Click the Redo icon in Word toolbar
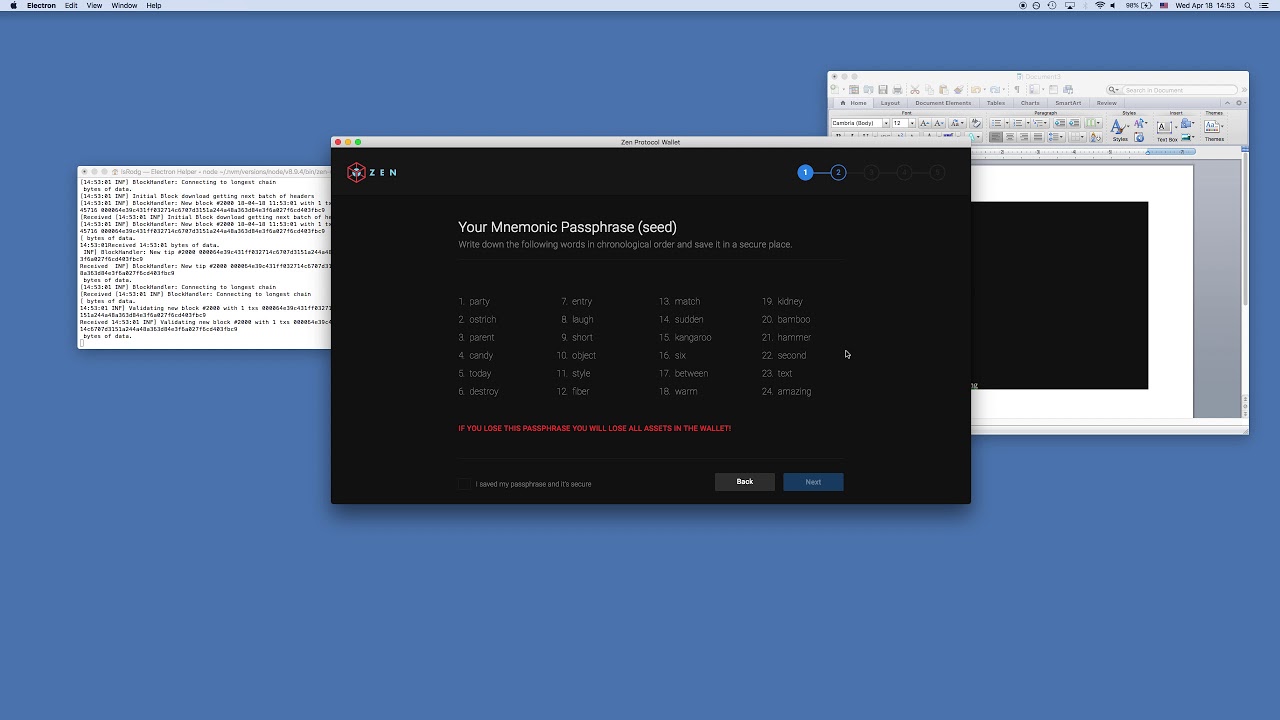Viewport: 1280px width, 720px height. [995, 90]
